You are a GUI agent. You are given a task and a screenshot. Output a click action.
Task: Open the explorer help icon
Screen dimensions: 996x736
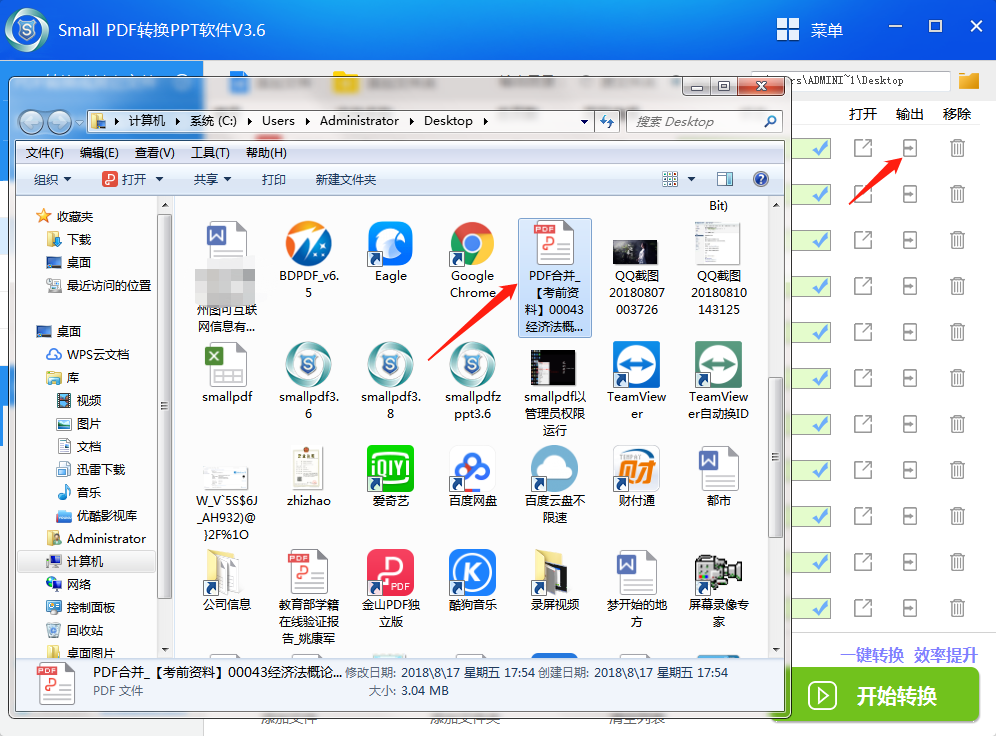click(x=760, y=179)
